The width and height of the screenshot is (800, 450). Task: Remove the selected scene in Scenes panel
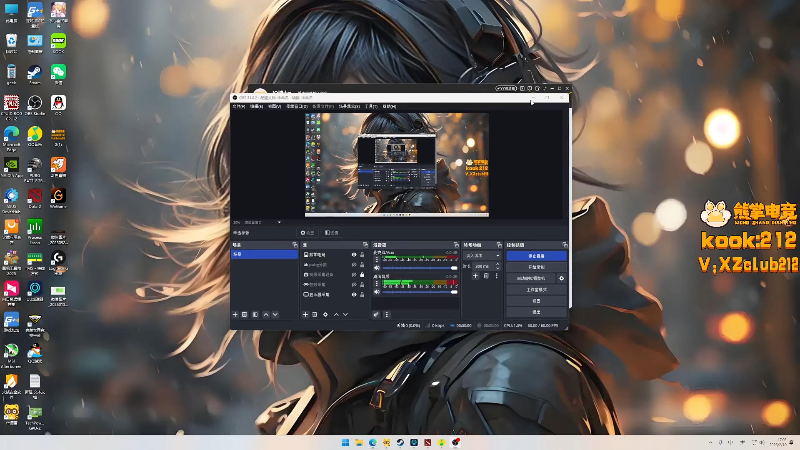[x=244, y=315]
